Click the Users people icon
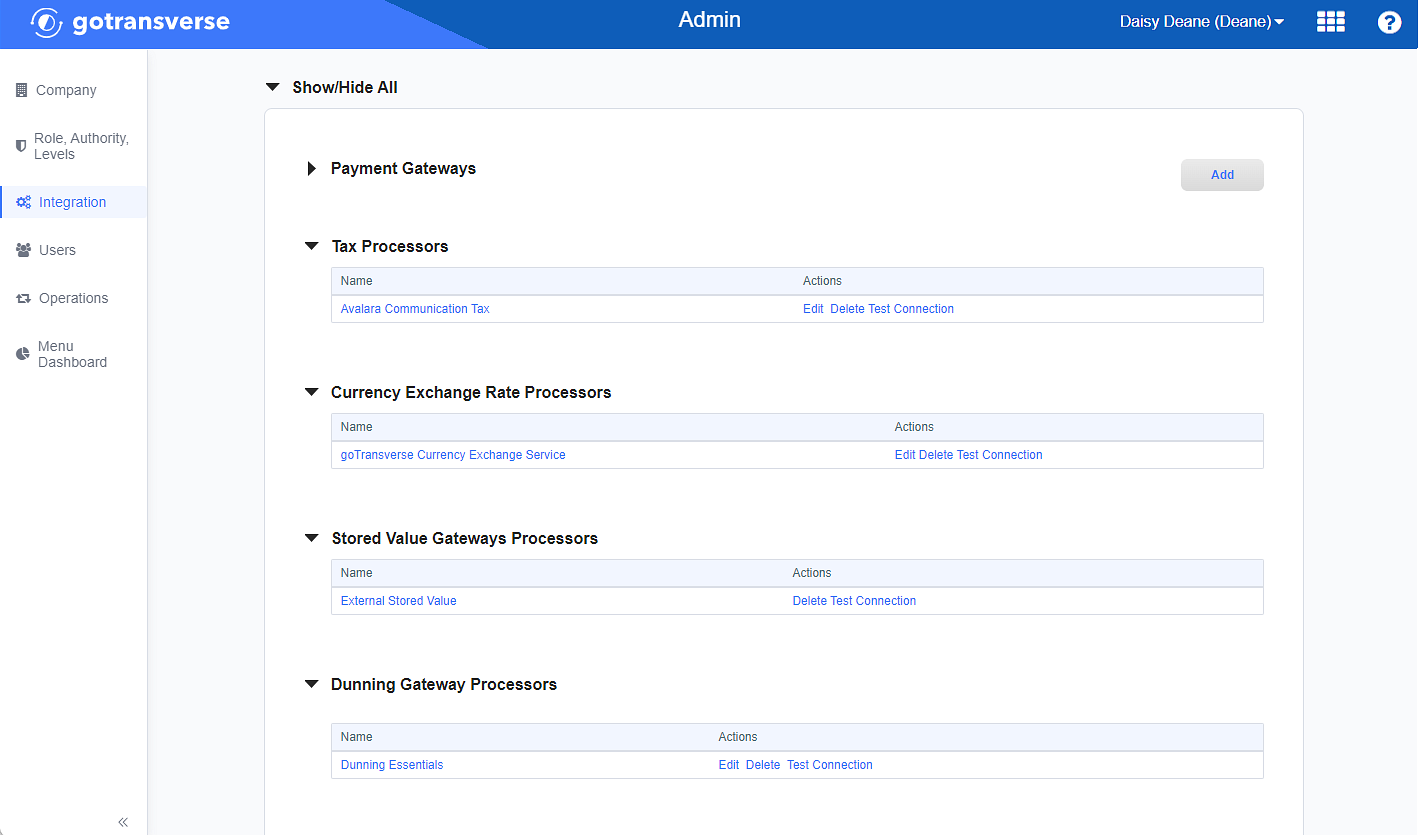Image resolution: width=1418 pixels, height=835 pixels. 23,250
